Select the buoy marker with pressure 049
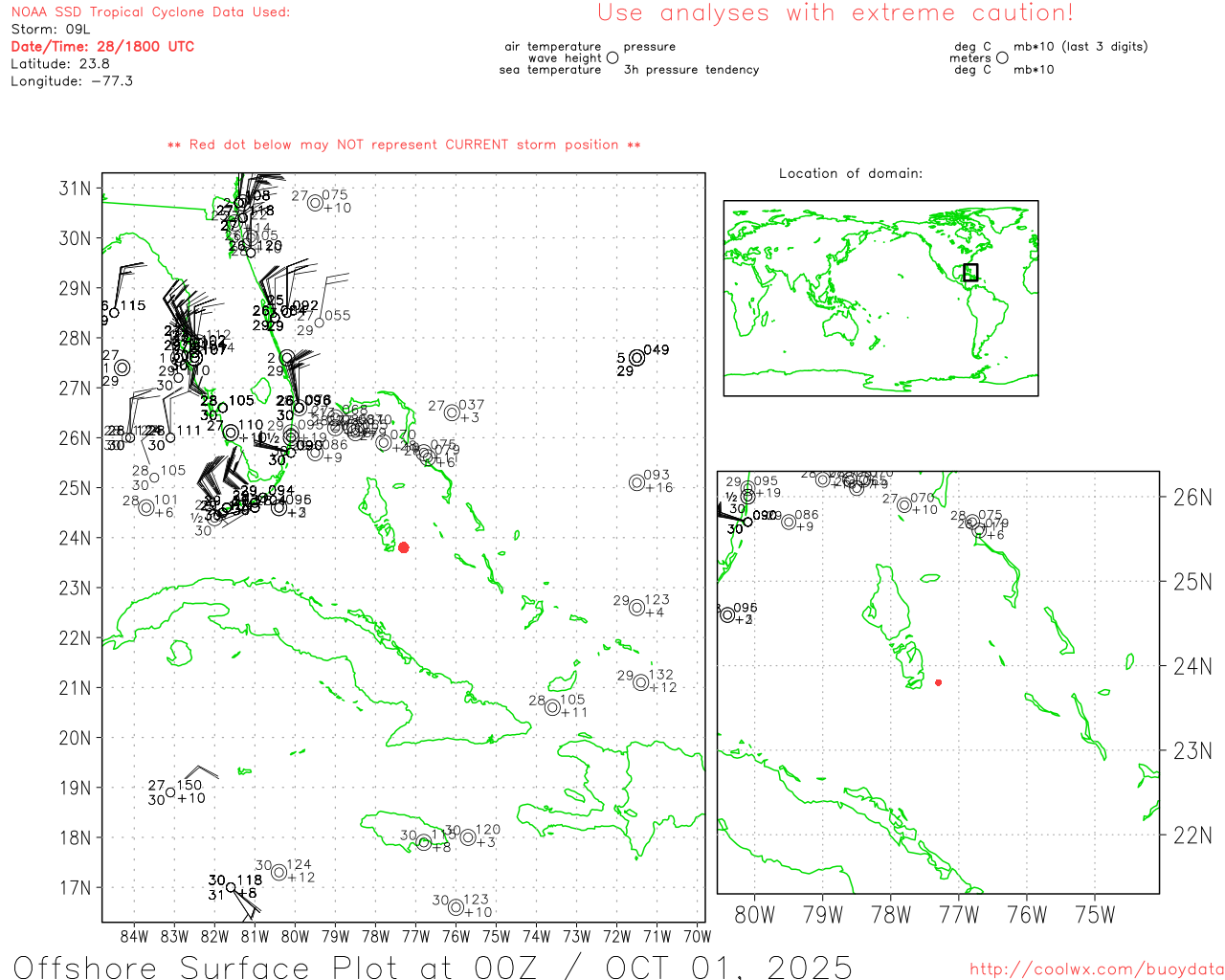1225x980 pixels. [x=636, y=358]
